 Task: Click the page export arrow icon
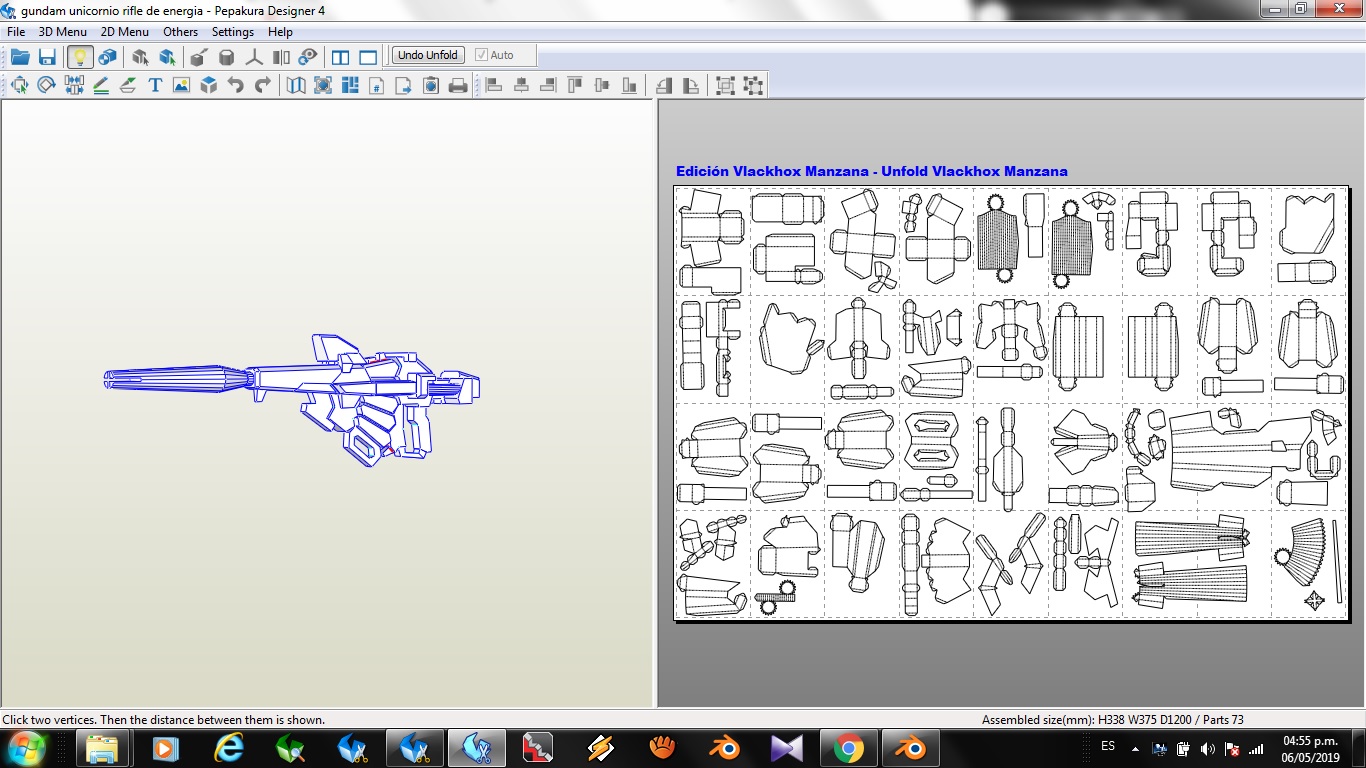coord(404,86)
